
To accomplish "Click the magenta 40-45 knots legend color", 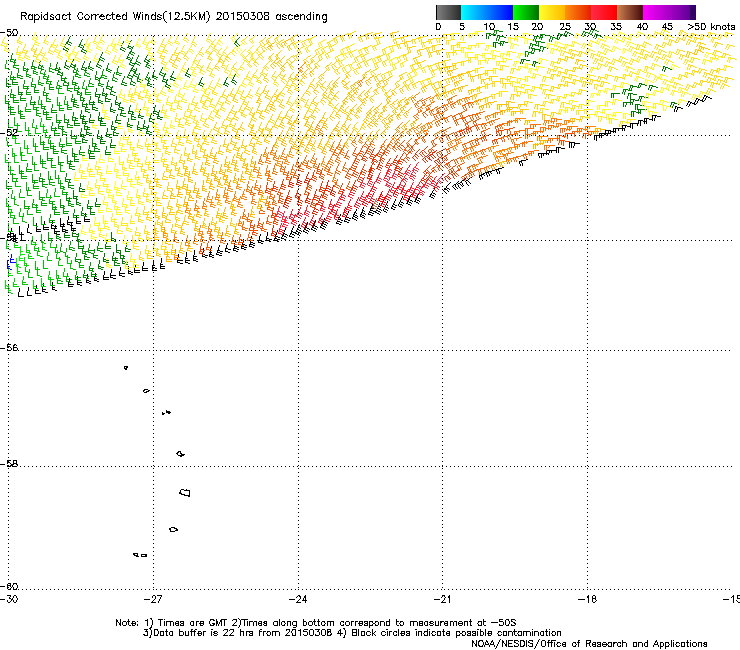I will point(656,12).
